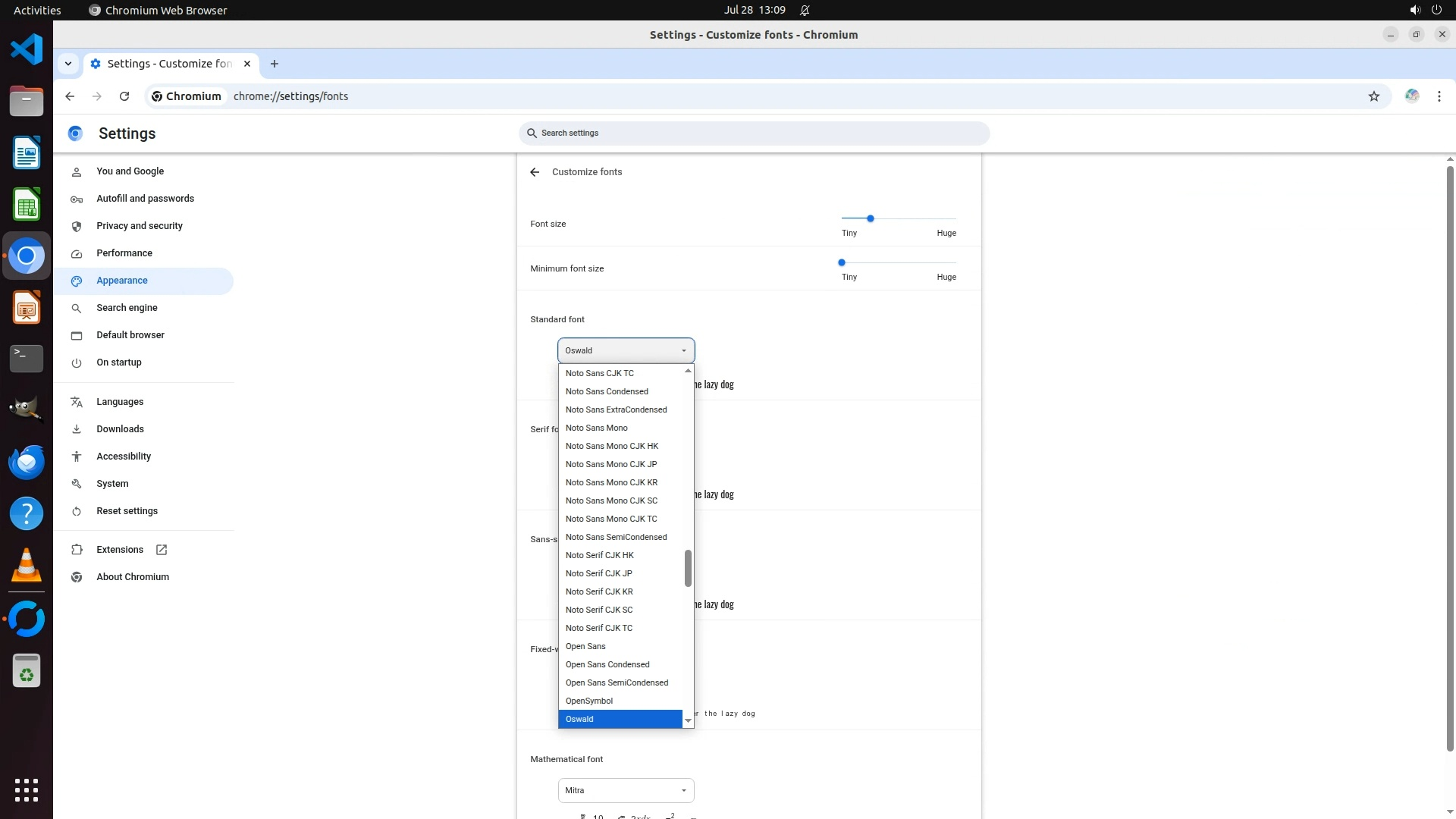Go to Privacy and security settings
Viewport: 1456px width, 819px height.
140,226
